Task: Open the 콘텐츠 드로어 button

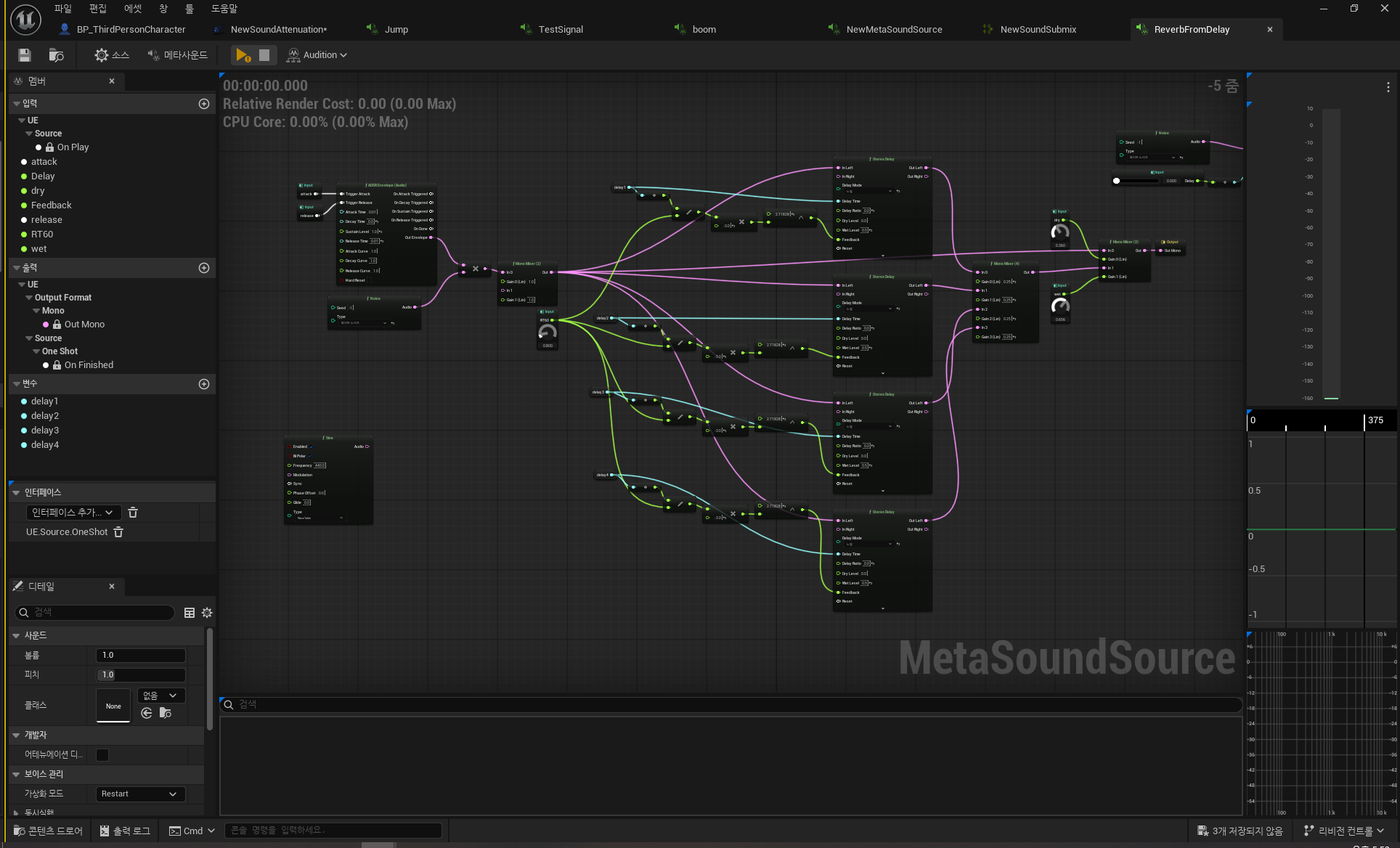Action: click(x=48, y=831)
